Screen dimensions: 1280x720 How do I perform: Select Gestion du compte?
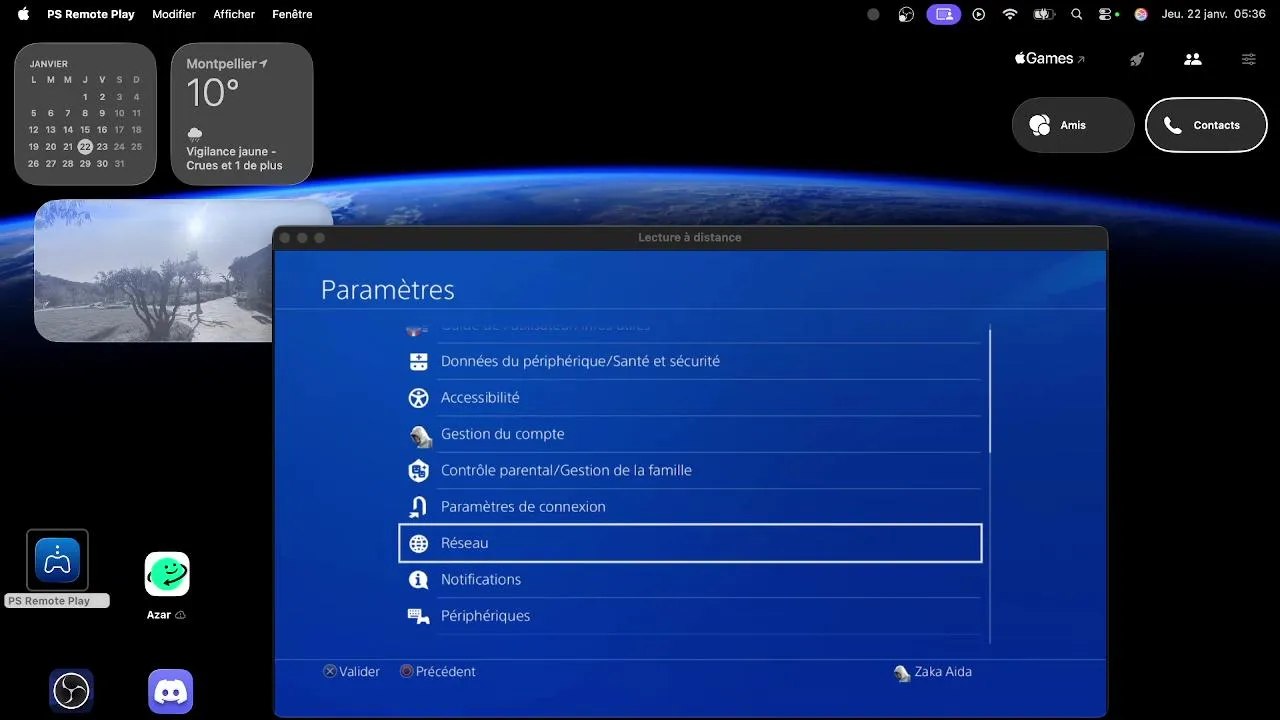click(690, 434)
